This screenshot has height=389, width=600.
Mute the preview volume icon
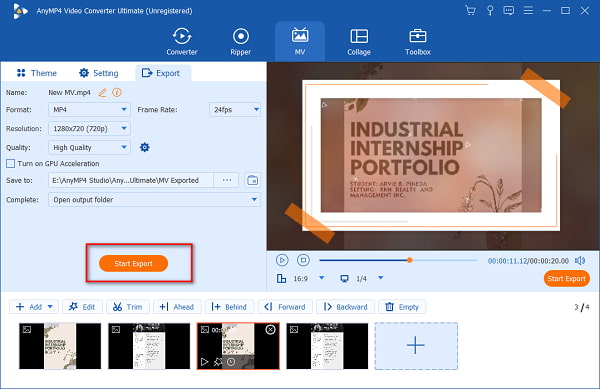[580, 260]
